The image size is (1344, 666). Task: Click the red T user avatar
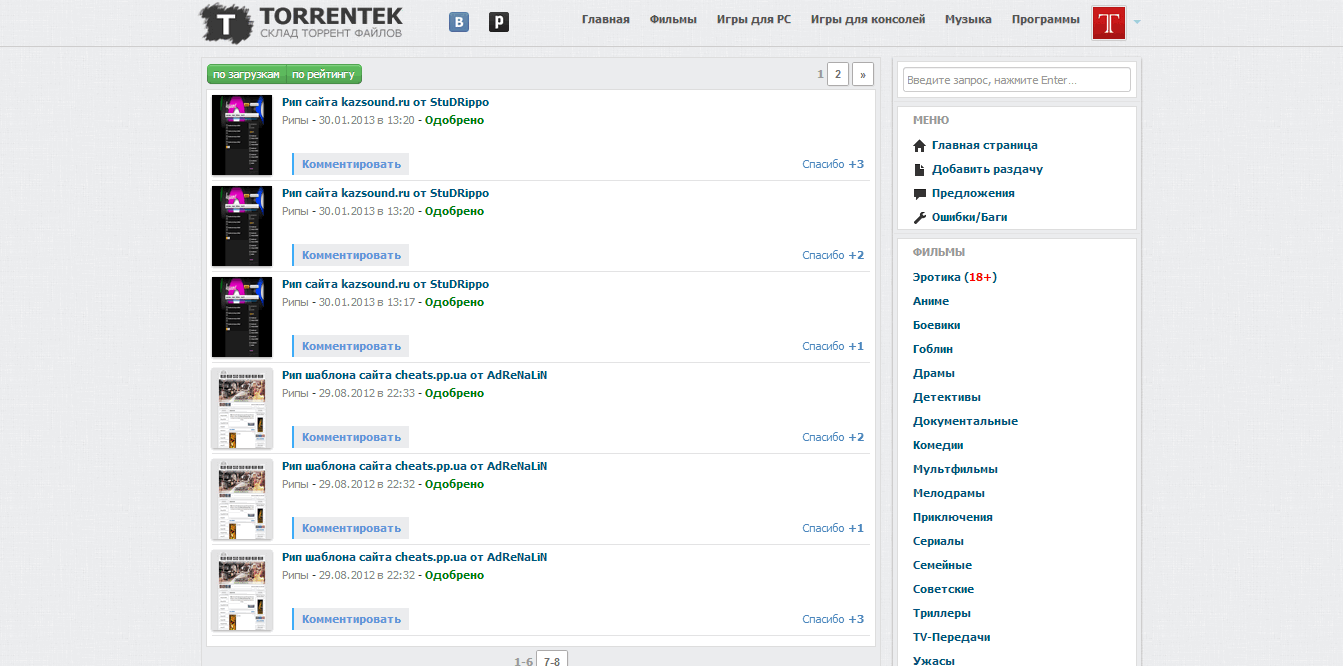(x=1109, y=23)
